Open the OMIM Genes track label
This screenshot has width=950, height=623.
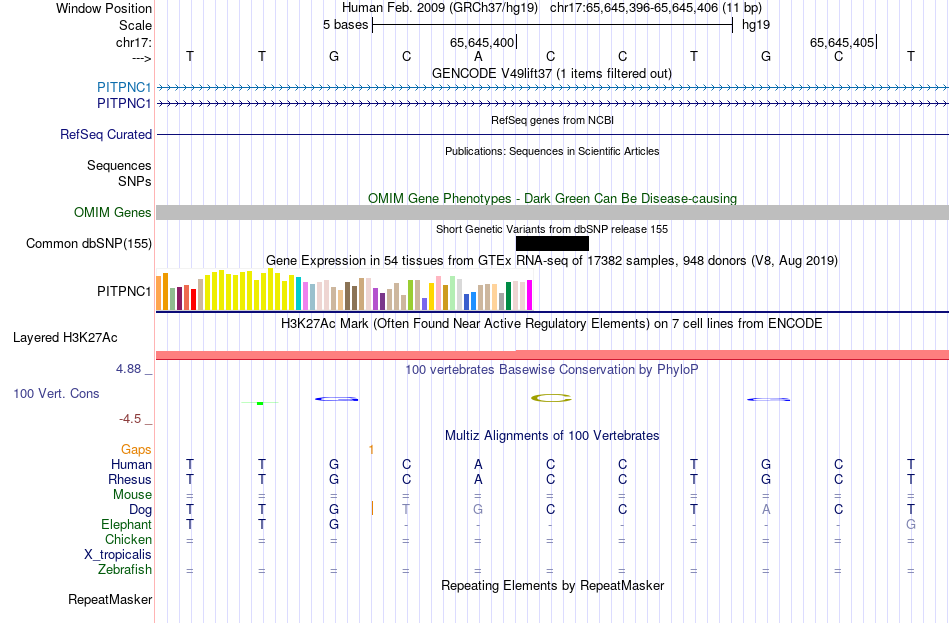(113, 213)
